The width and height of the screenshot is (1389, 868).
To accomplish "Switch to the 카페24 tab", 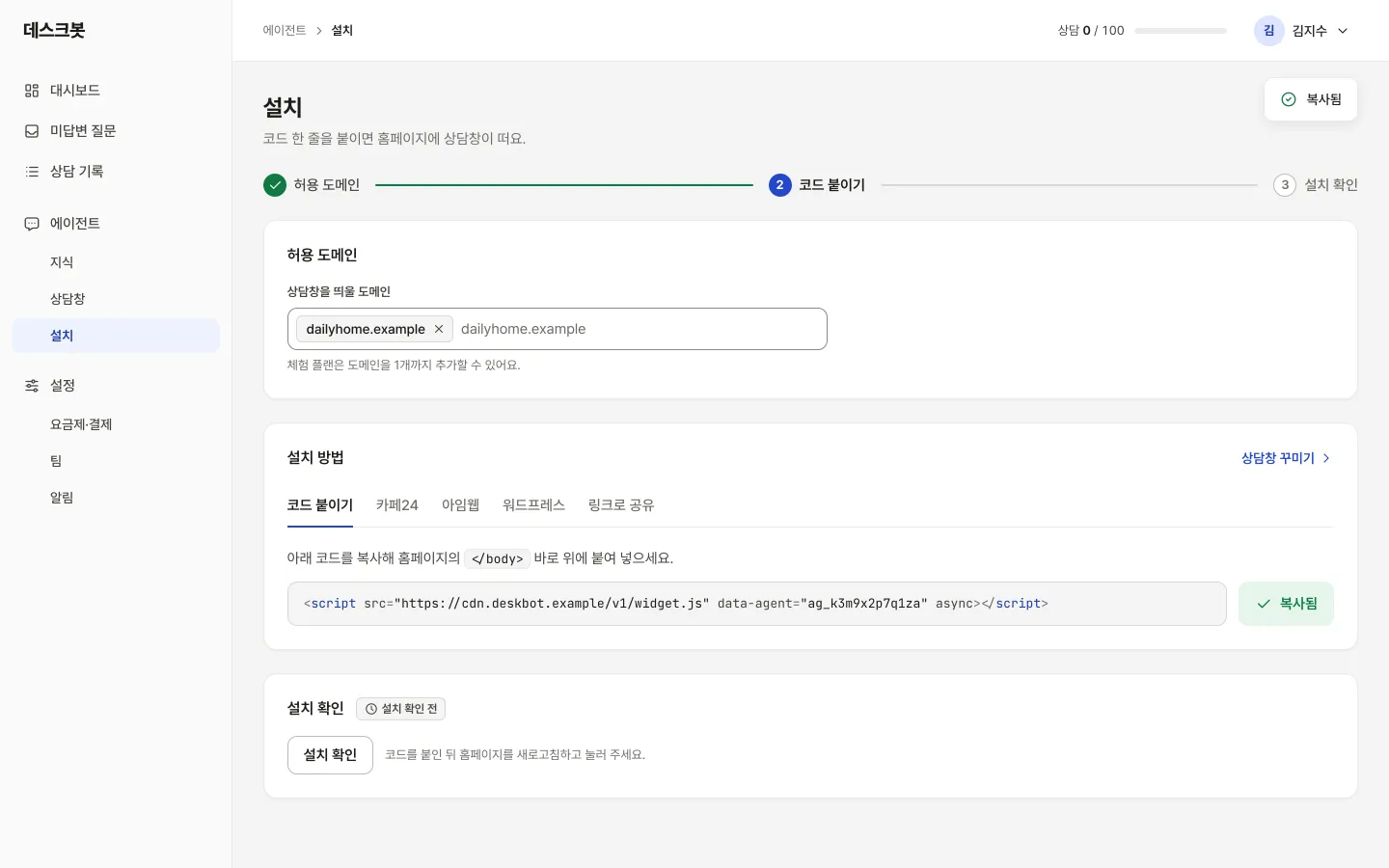I will pos(397,505).
